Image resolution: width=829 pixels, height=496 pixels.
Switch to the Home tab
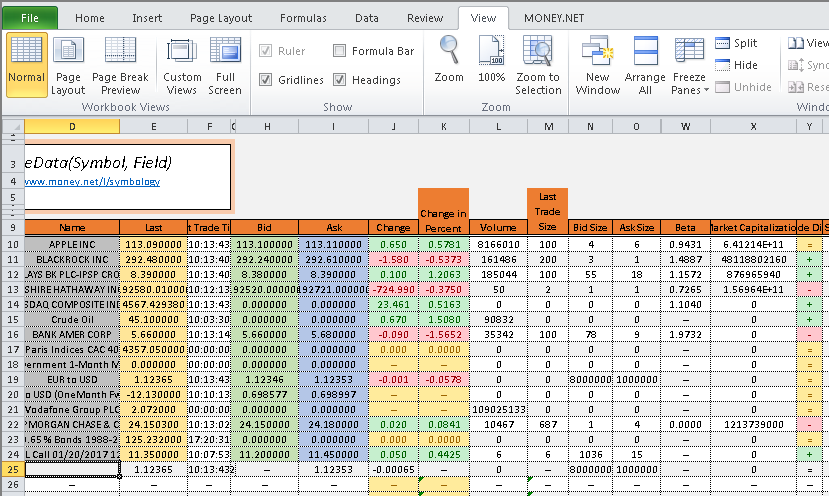(89, 18)
